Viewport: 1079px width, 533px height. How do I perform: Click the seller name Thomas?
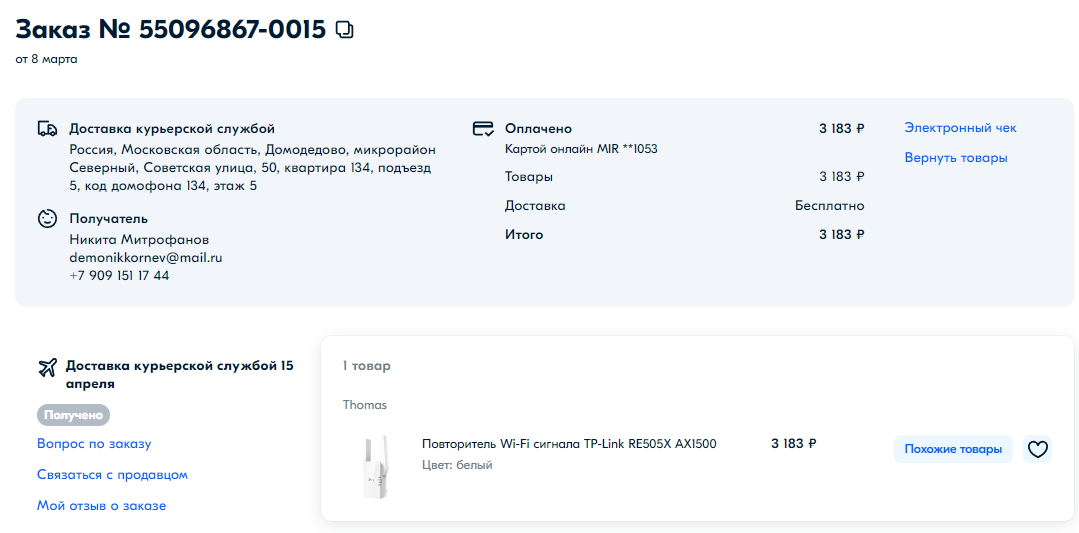365,405
